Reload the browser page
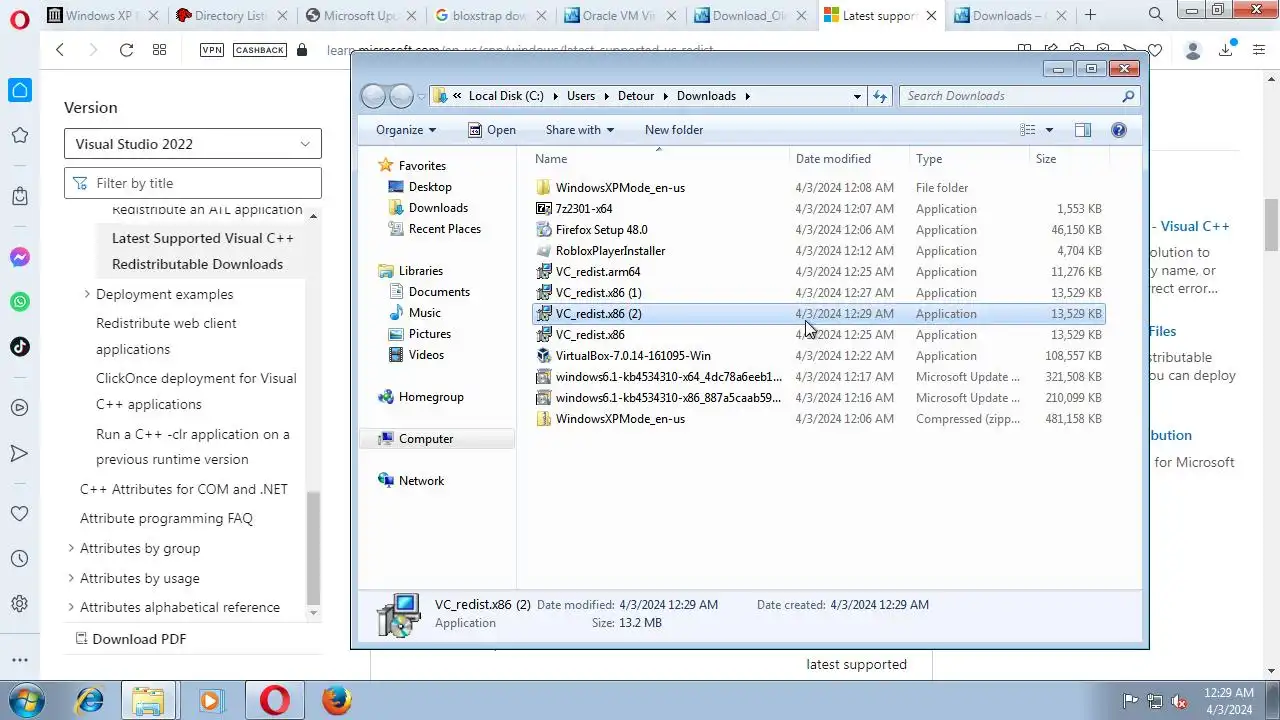The width and height of the screenshot is (1280, 720). tap(126, 50)
